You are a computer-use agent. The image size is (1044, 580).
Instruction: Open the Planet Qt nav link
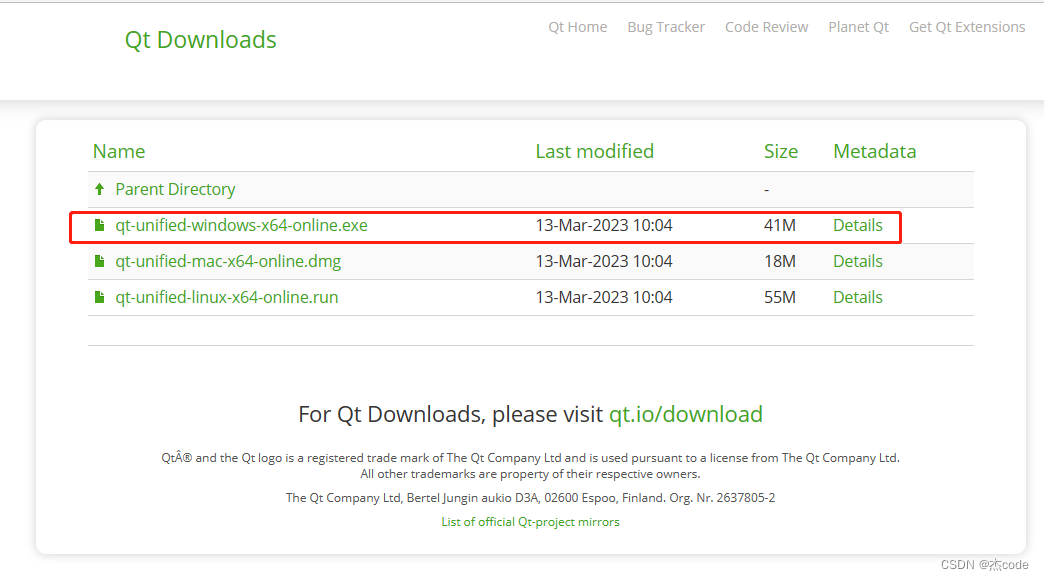(858, 27)
